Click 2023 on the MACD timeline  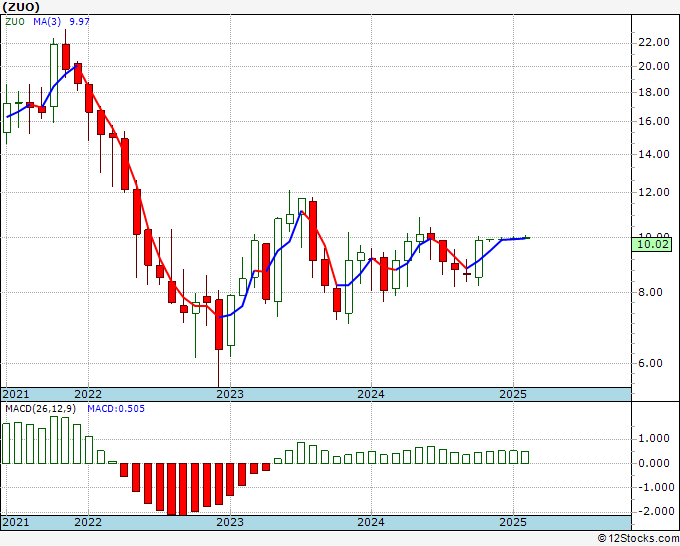pyautogui.click(x=230, y=522)
